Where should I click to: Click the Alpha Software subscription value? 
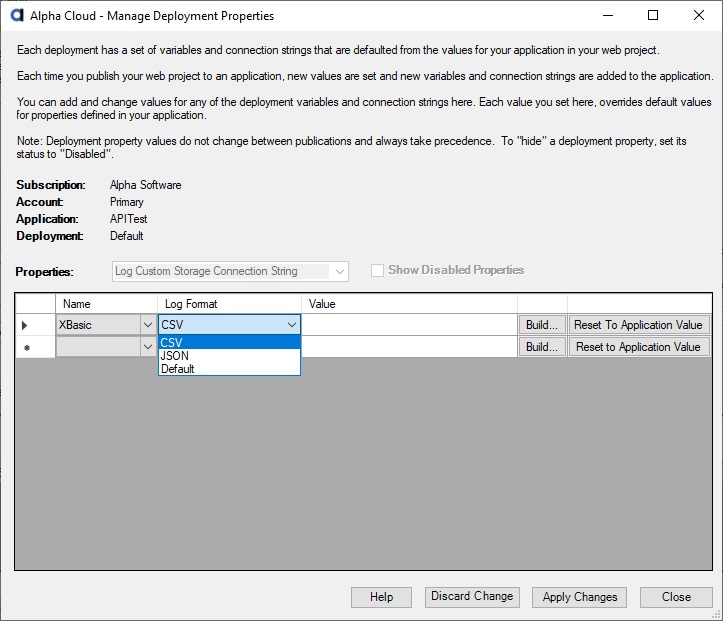click(146, 185)
